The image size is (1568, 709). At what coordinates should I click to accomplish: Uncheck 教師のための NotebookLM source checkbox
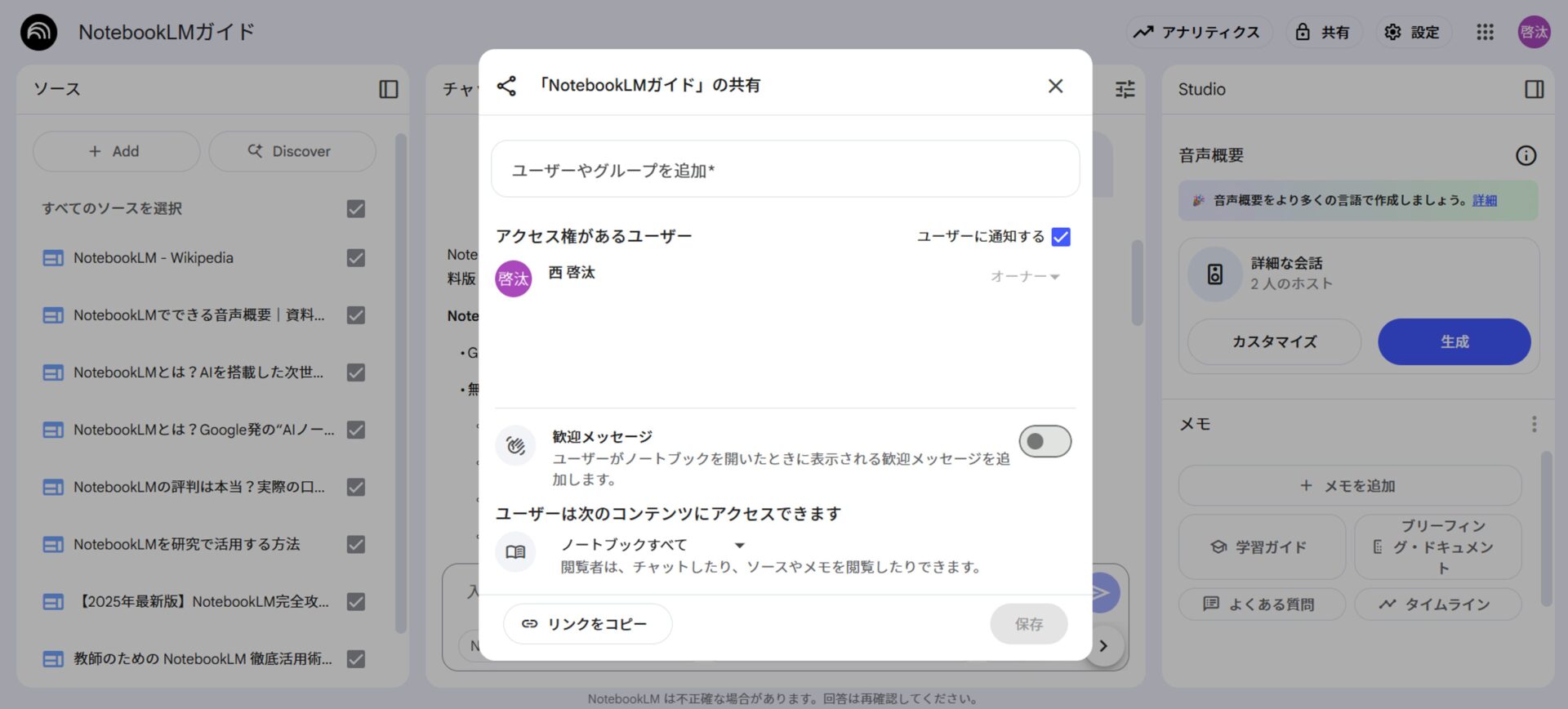point(356,659)
